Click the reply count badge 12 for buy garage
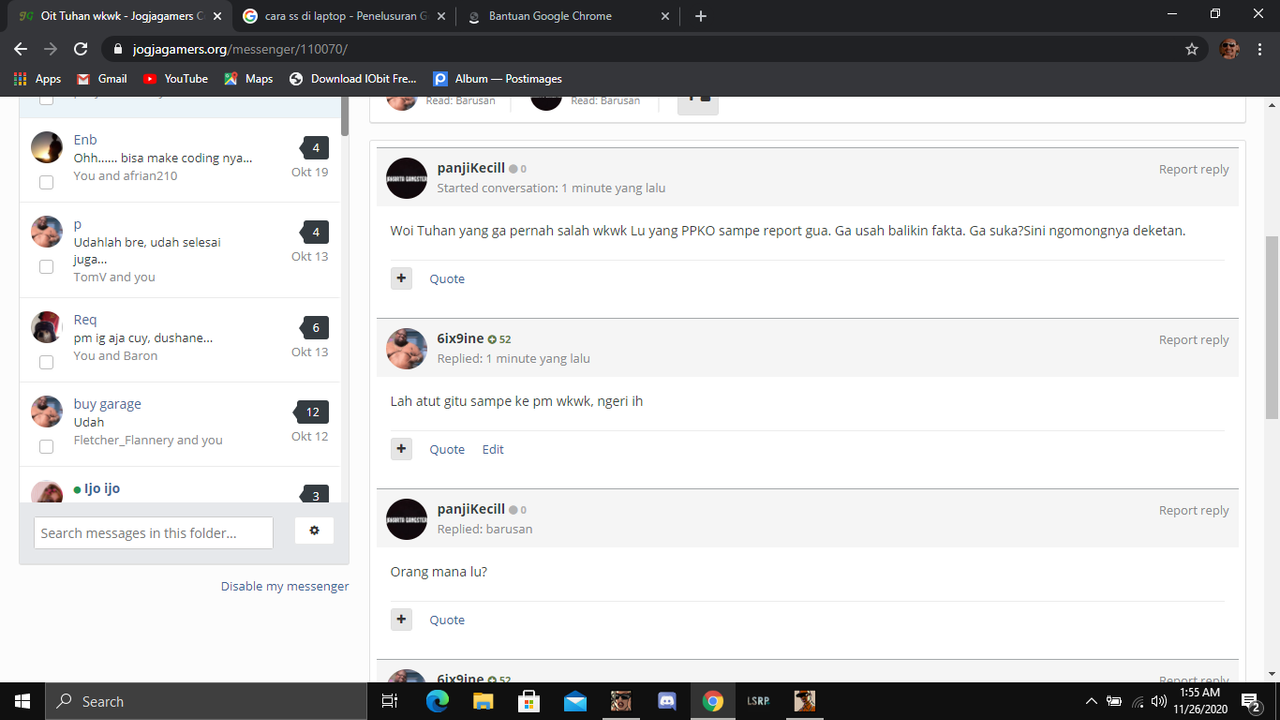This screenshot has width=1280, height=720. (312, 412)
